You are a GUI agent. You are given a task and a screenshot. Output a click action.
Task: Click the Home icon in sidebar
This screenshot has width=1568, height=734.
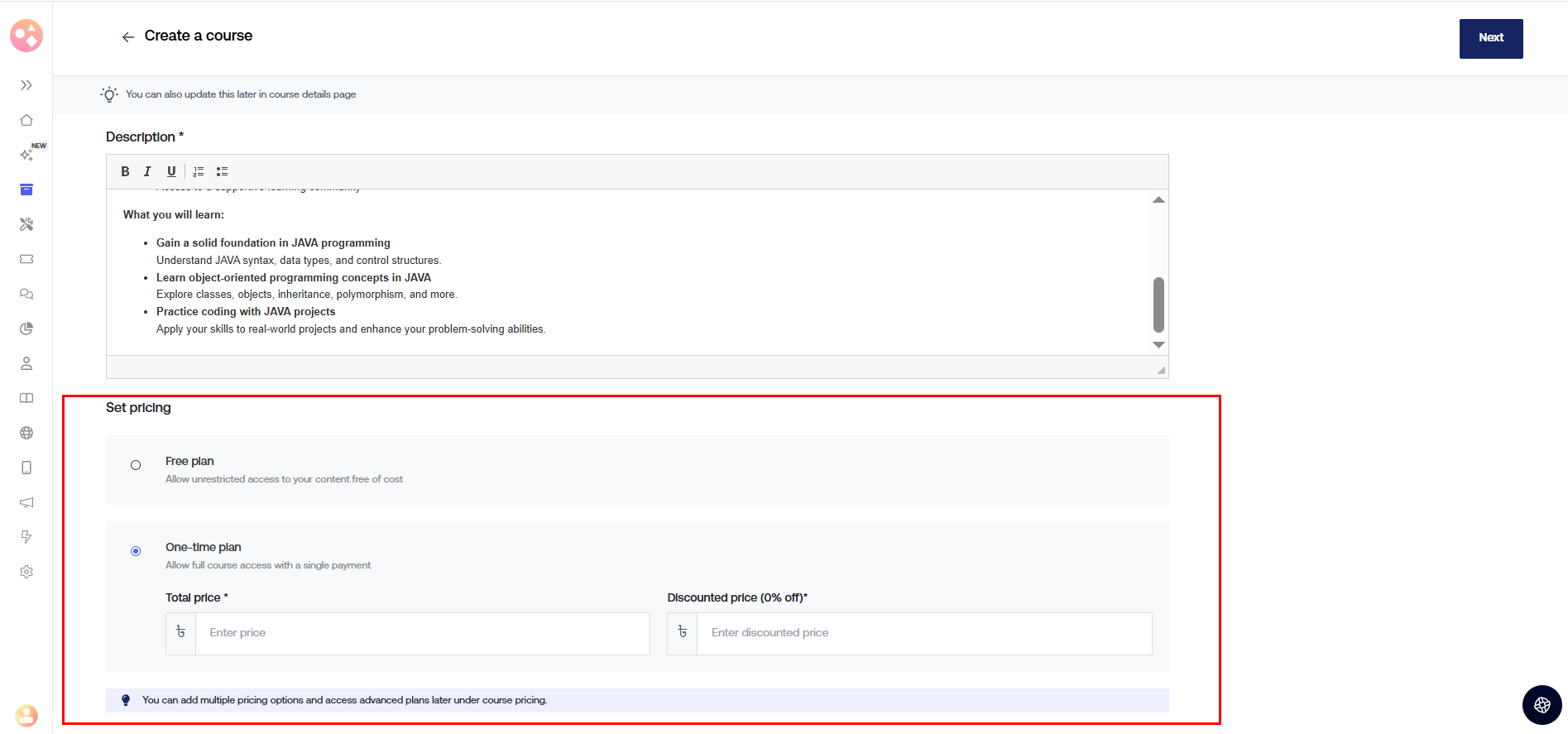[x=26, y=120]
